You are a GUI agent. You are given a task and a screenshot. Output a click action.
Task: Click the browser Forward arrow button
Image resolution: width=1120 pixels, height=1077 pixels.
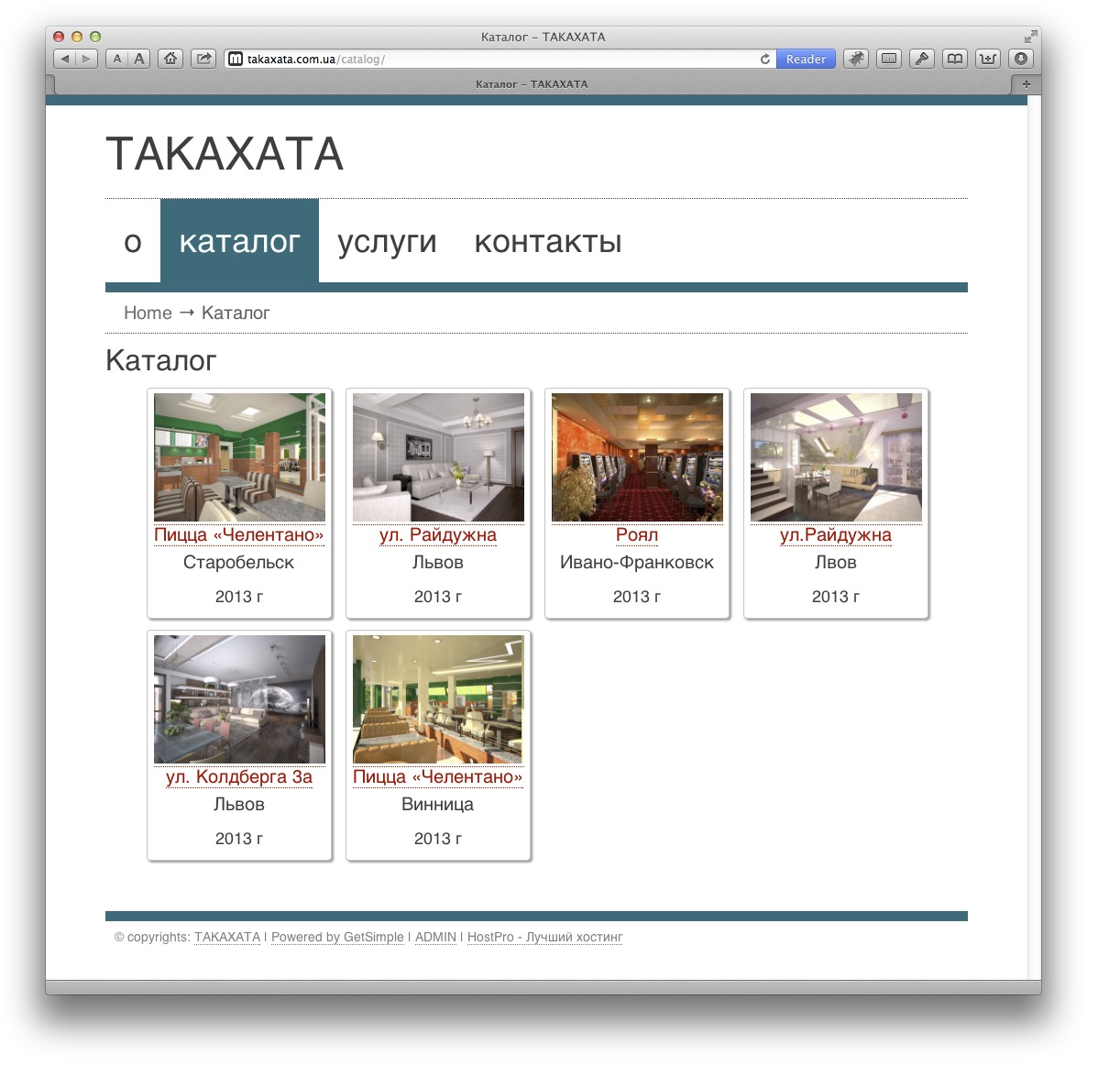coord(86,59)
